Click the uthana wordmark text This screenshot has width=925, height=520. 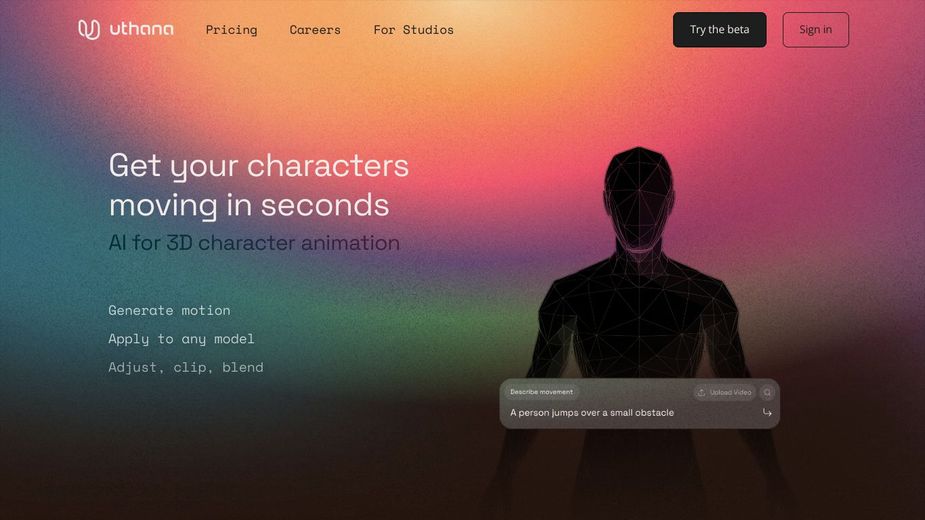(x=142, y=29)
